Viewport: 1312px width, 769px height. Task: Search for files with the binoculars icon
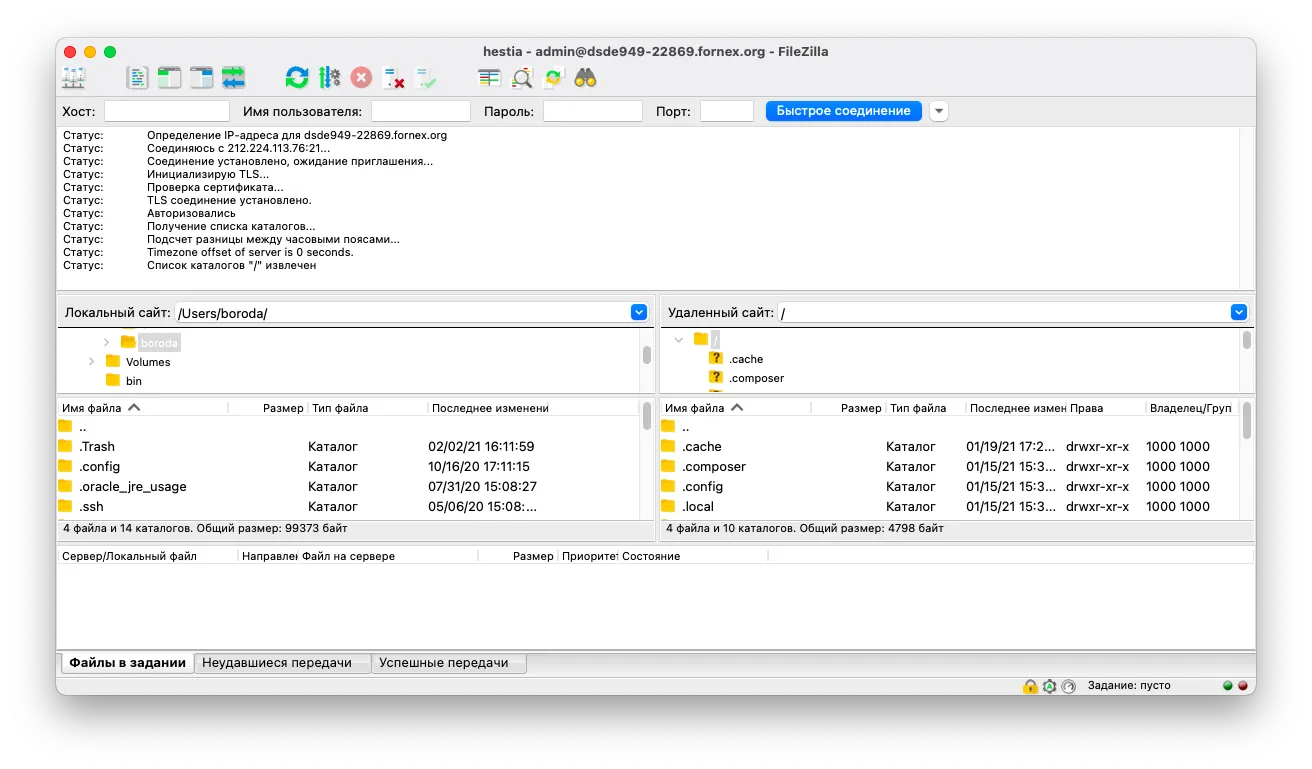(586, 77)
